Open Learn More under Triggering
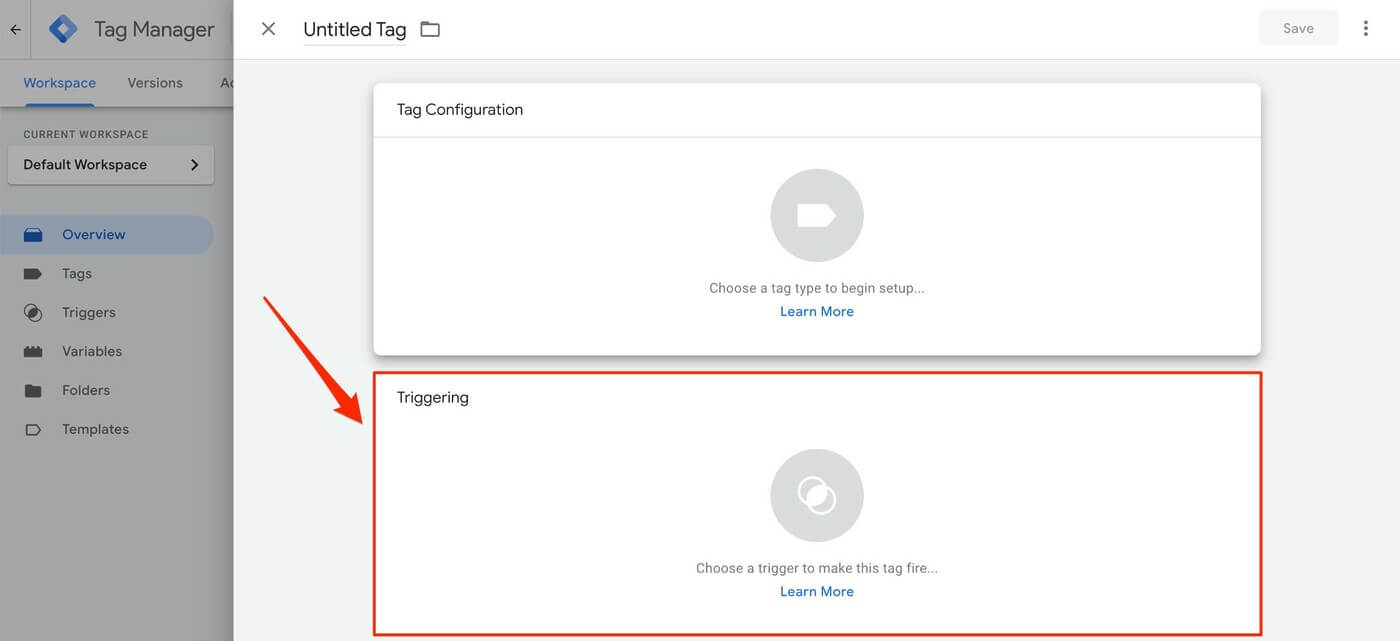 pyautogui.click(x=817, y=591)
